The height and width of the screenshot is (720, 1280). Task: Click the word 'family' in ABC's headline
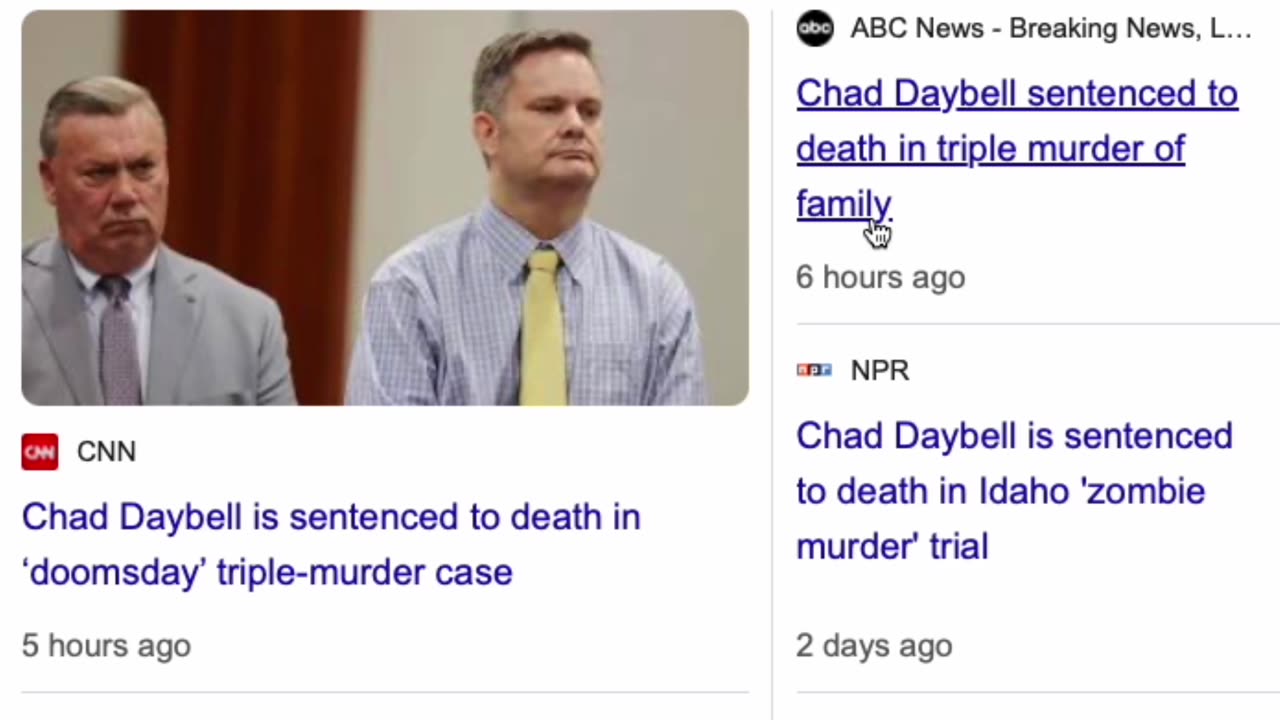tap(842, 204)
